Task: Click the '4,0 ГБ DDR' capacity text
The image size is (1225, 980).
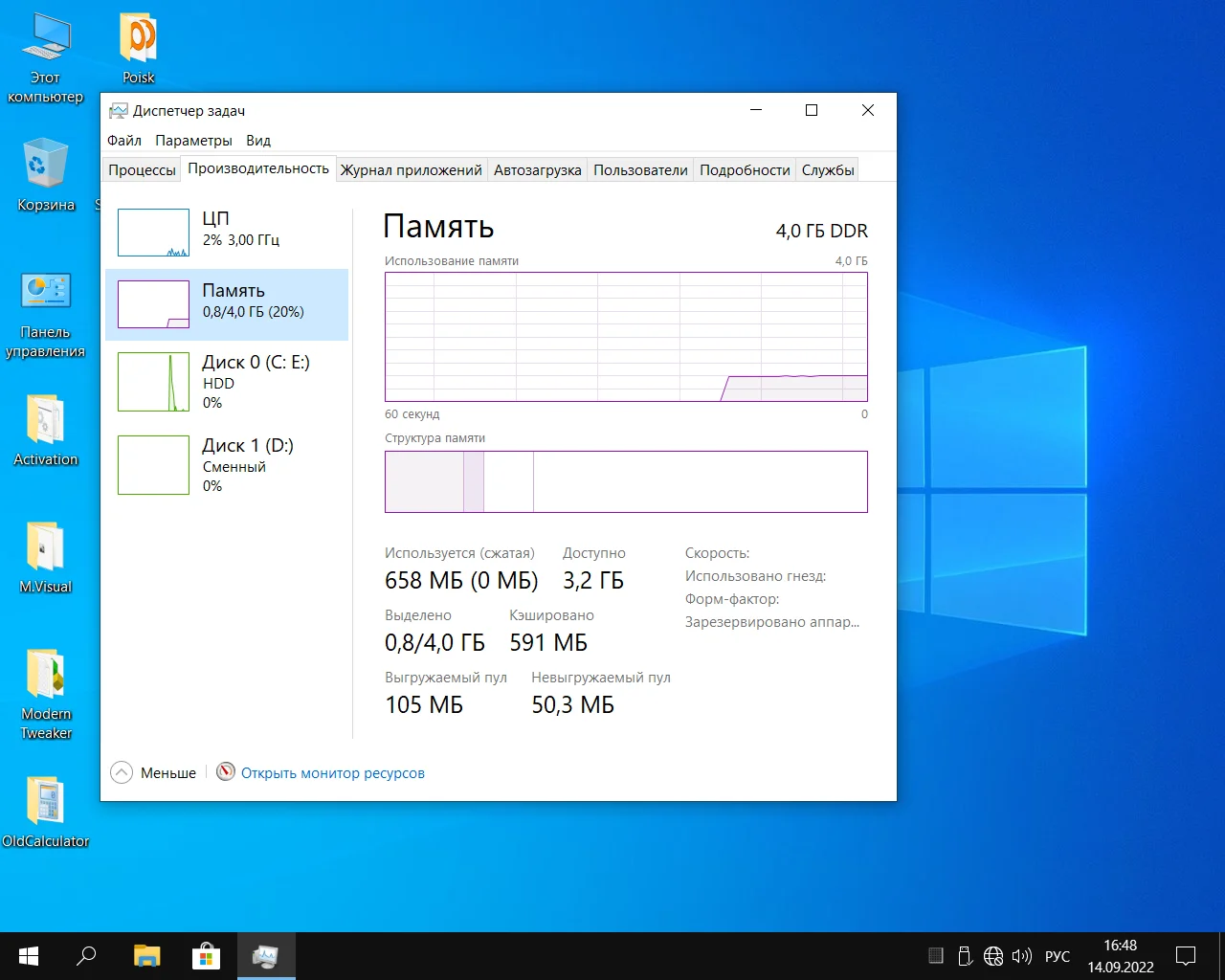Action: point(822,231)
